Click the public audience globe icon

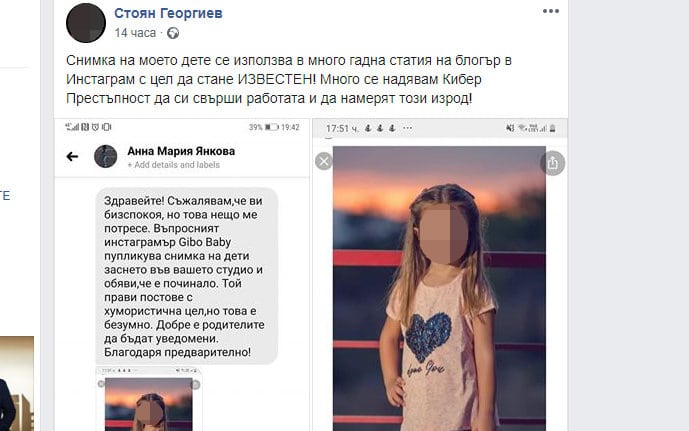(173, 33)
